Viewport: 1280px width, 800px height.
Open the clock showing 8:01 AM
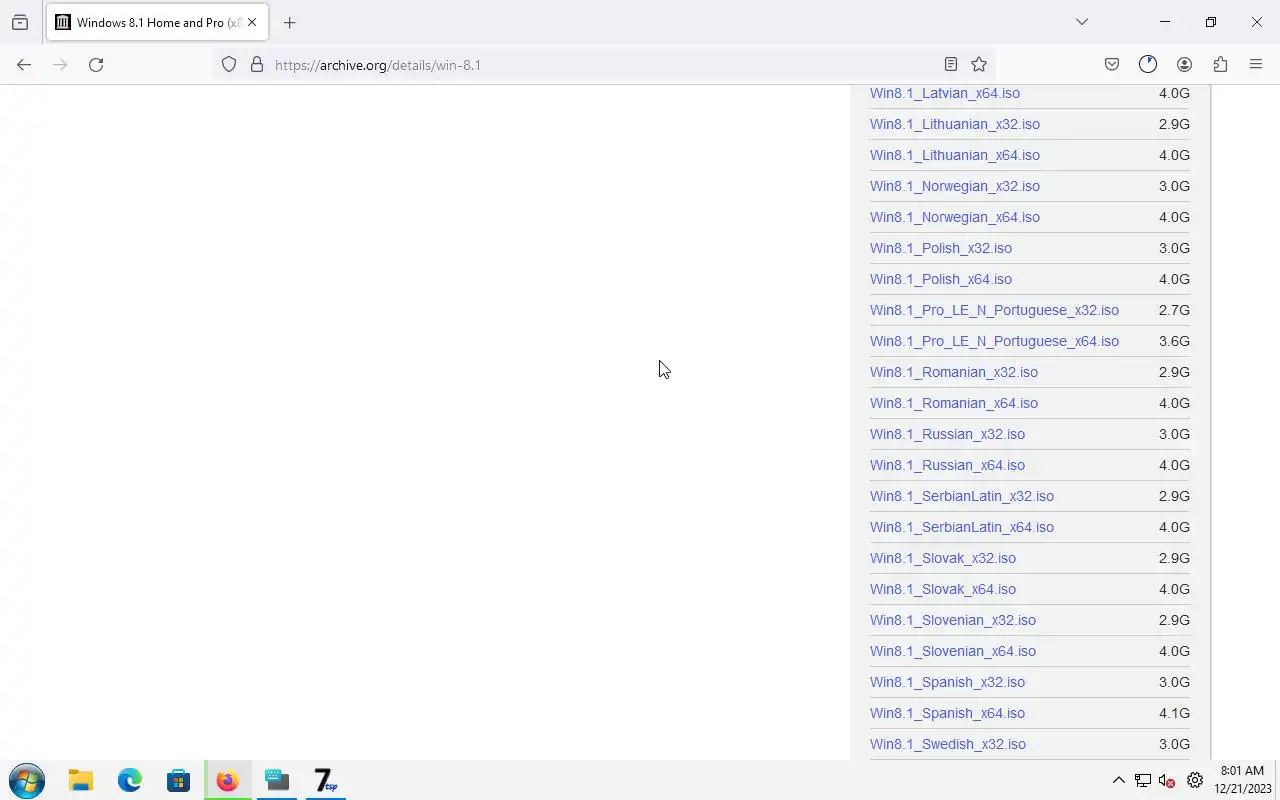click(1243, 780)
